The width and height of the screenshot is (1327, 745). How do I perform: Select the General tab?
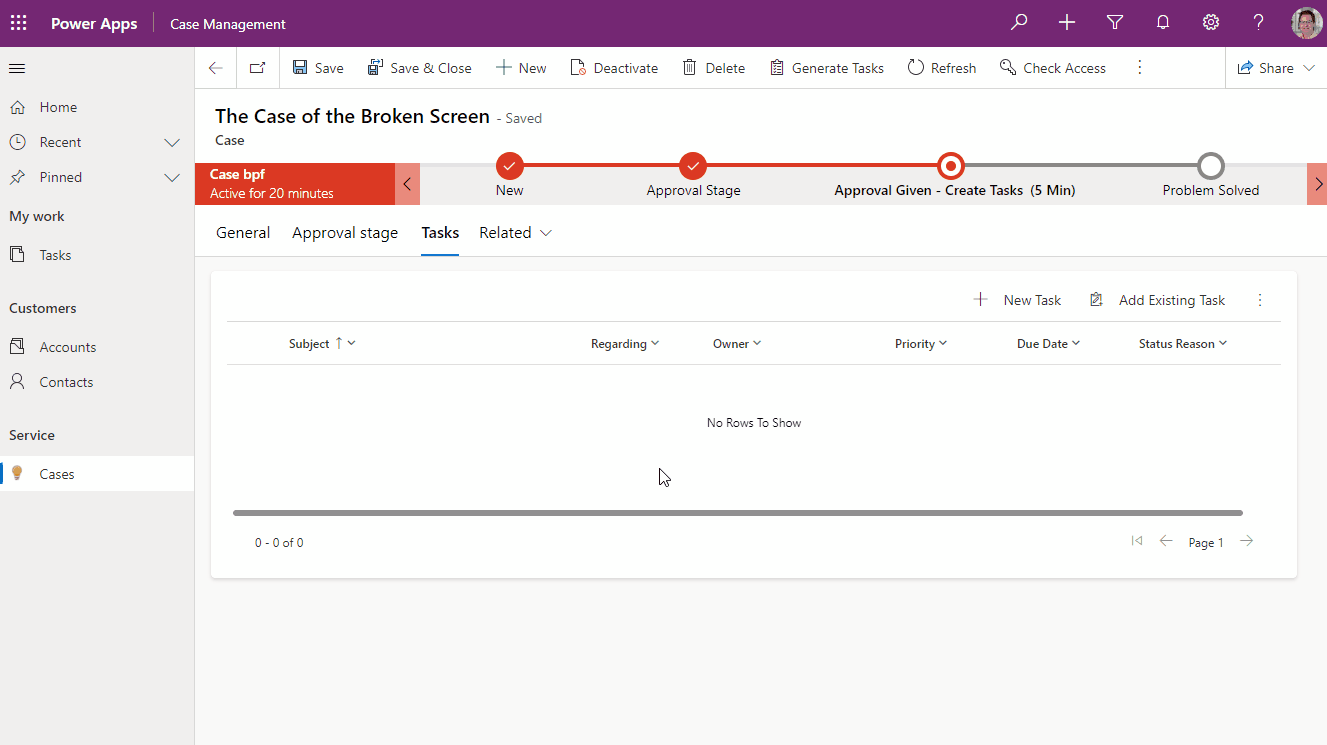pos(242,232)
